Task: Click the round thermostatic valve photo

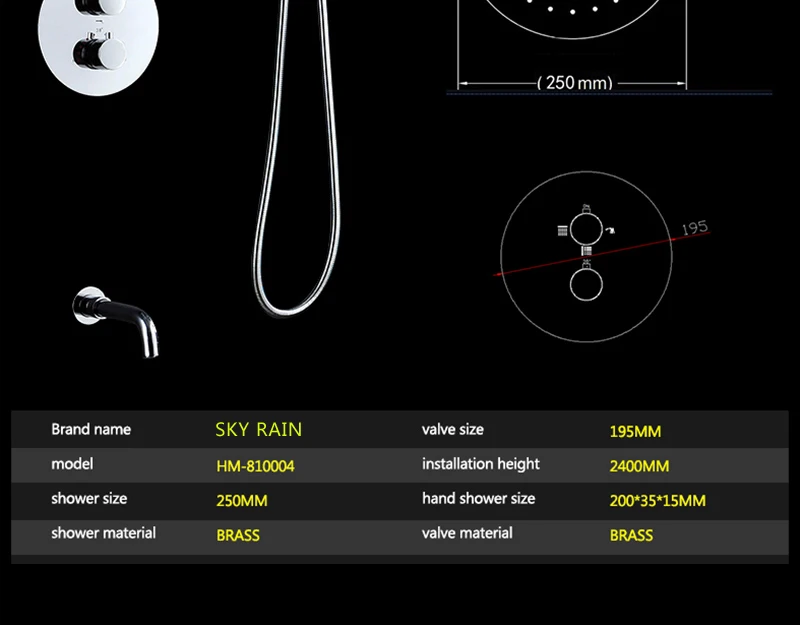Action: 98,47
